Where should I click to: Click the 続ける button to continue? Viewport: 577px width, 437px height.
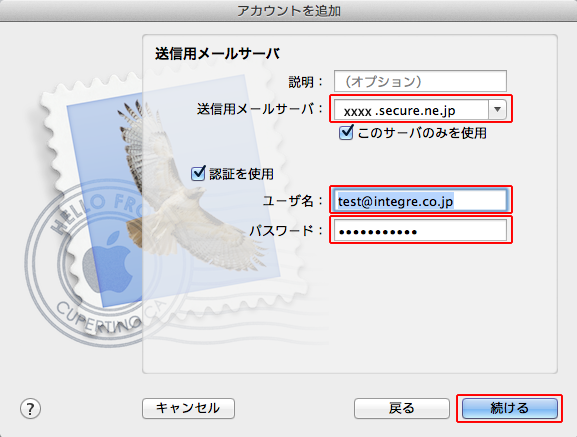(510, 408)
